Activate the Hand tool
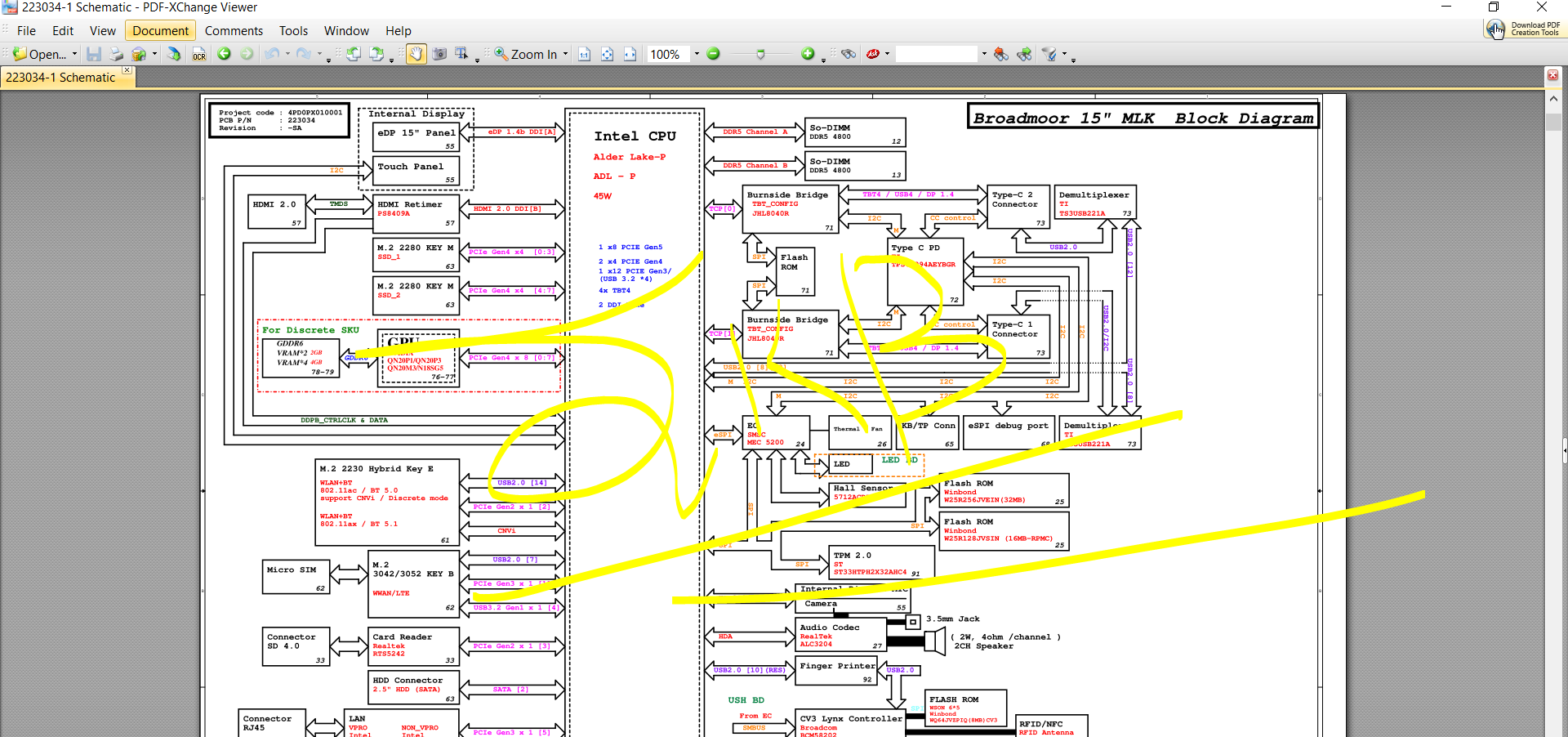The width and height of the screenshot is (1568, 737). [416, 54]
